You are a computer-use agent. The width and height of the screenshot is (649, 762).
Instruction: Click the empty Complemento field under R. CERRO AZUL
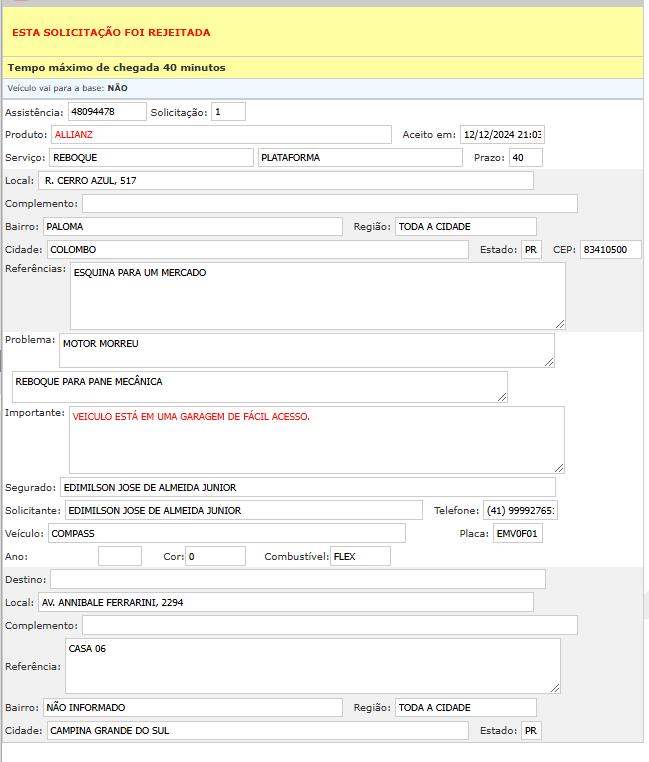[330, 204]
